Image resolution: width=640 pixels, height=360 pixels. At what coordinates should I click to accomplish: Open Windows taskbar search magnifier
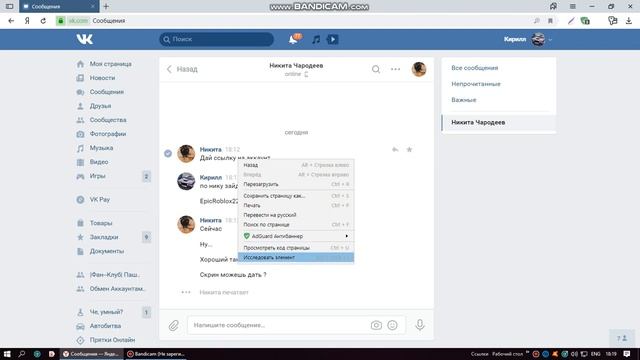22,354
